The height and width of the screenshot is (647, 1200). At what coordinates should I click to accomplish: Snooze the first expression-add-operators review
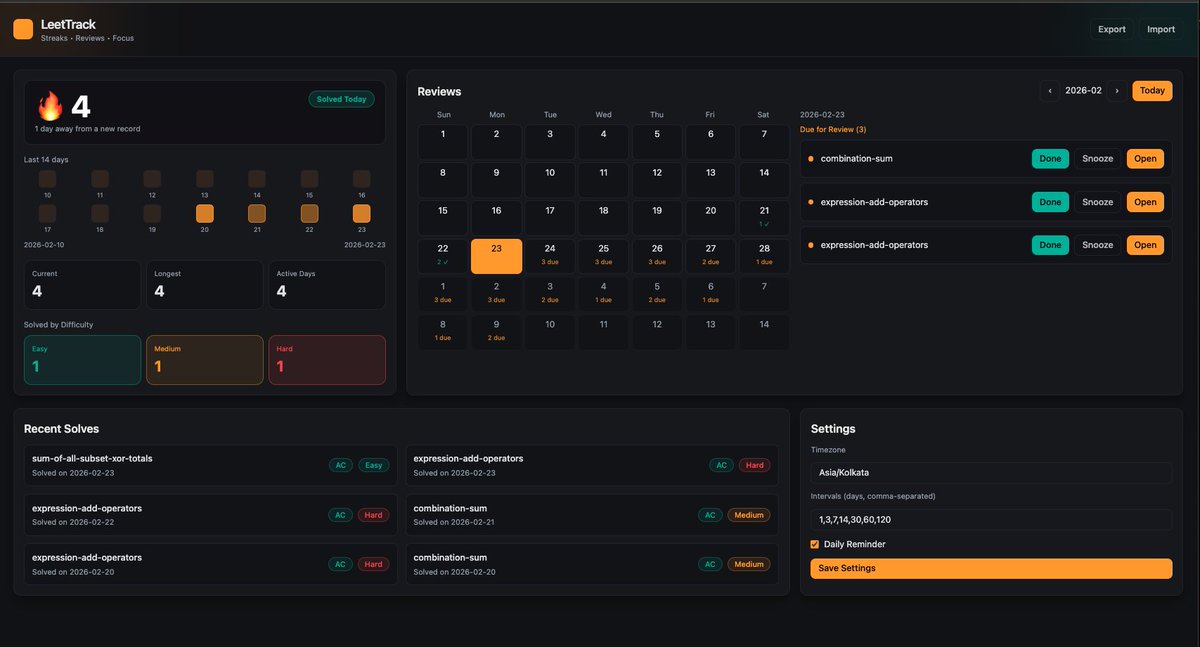point(1097,201)
